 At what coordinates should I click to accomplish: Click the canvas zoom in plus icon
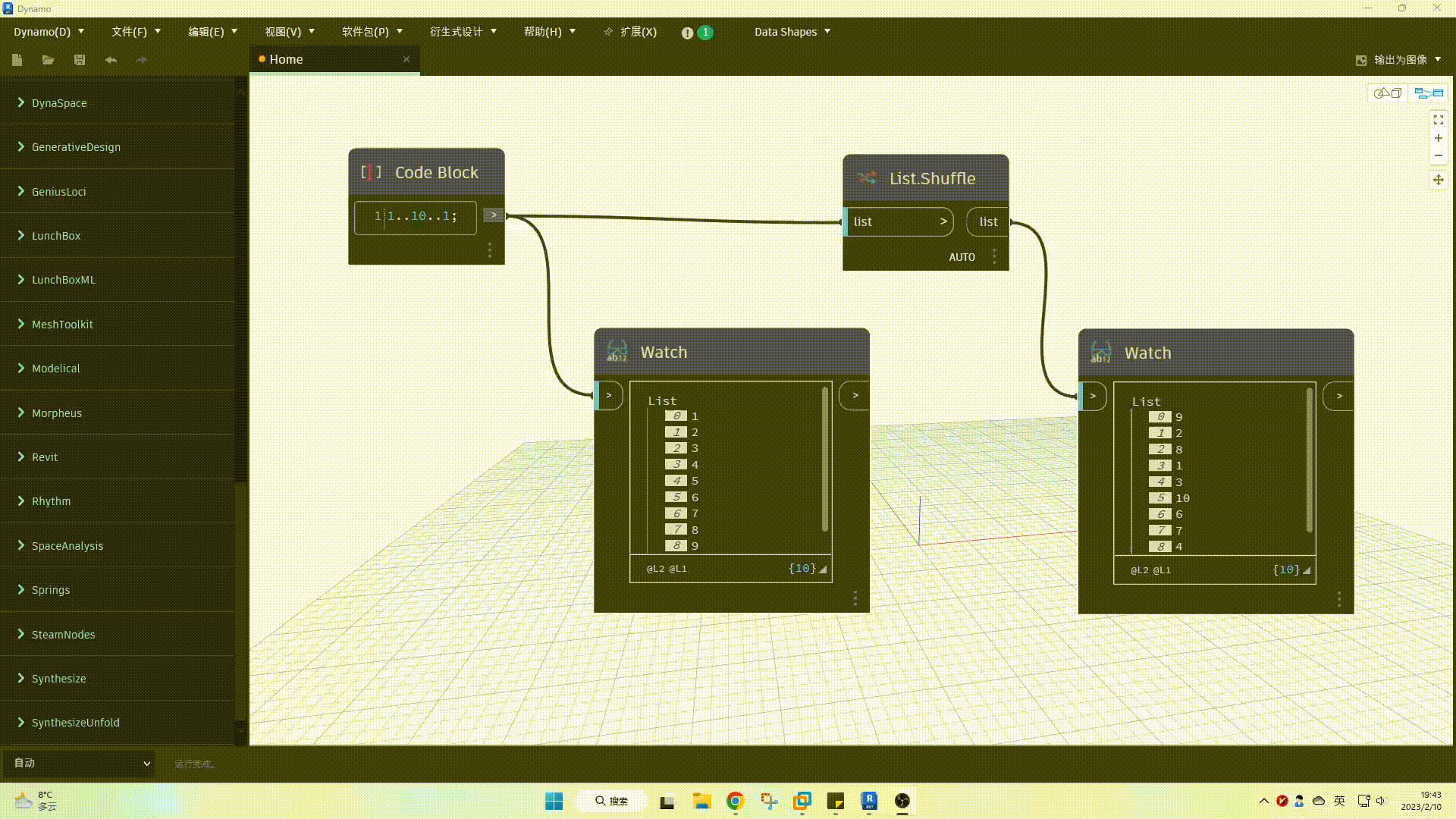[x=1438, y=138]
